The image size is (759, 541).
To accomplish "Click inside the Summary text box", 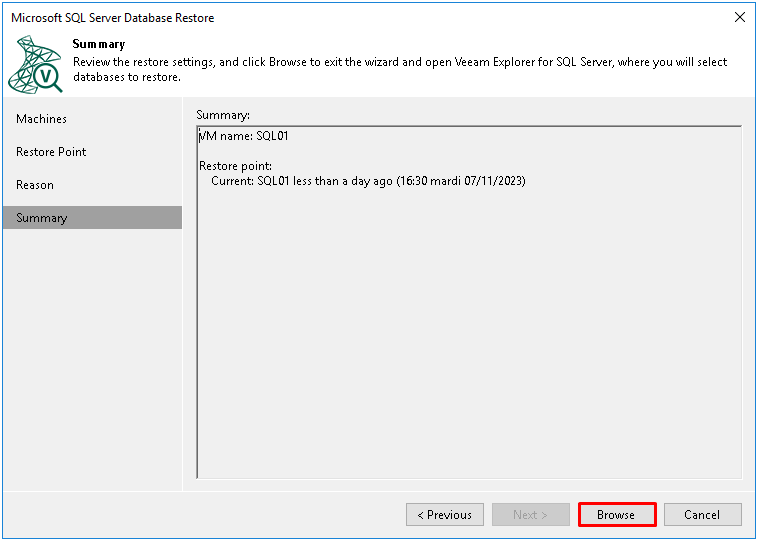I will [469, 302].
